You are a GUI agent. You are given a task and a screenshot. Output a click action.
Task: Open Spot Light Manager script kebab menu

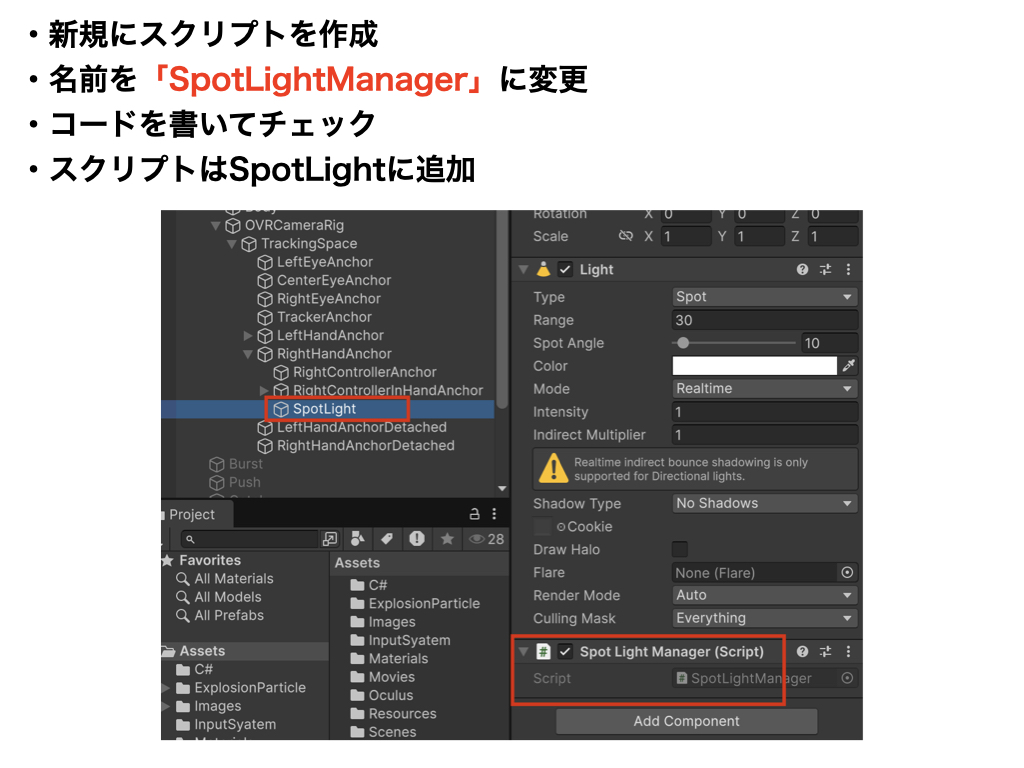click(848, 652)
